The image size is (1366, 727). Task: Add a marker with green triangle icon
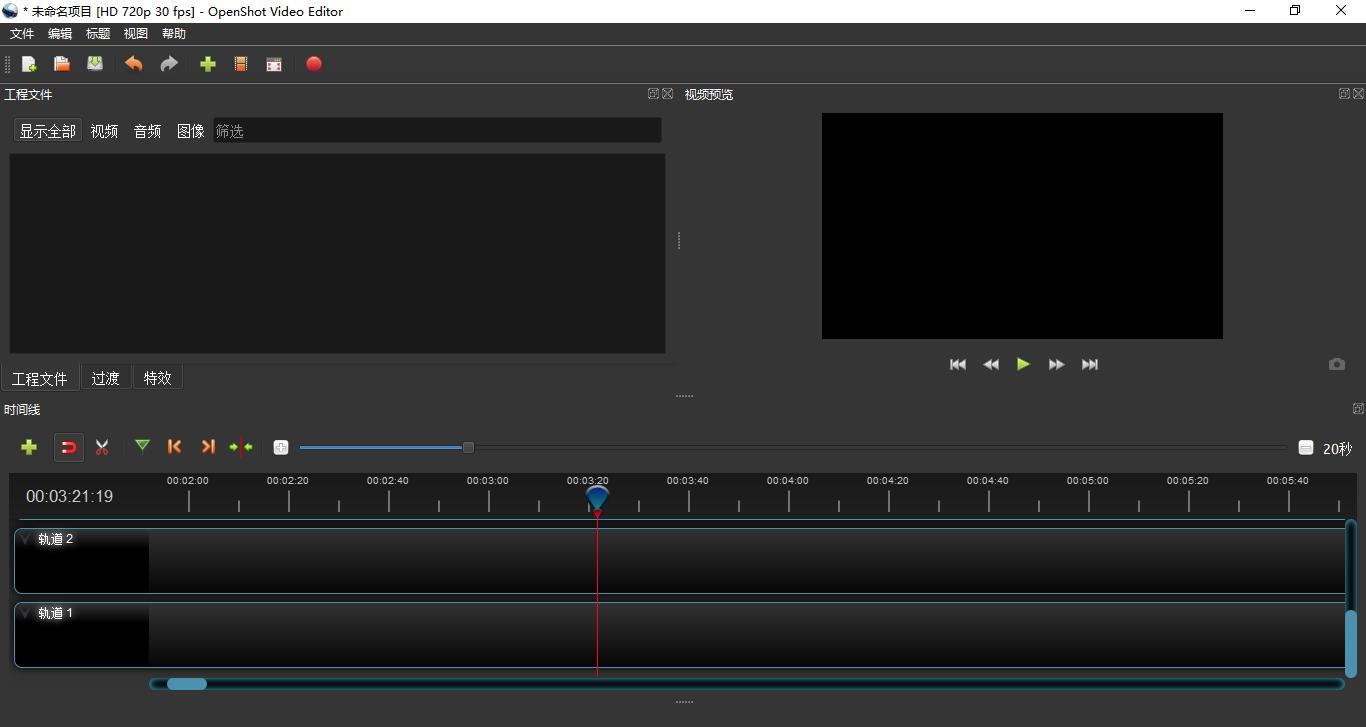point(142,446)
